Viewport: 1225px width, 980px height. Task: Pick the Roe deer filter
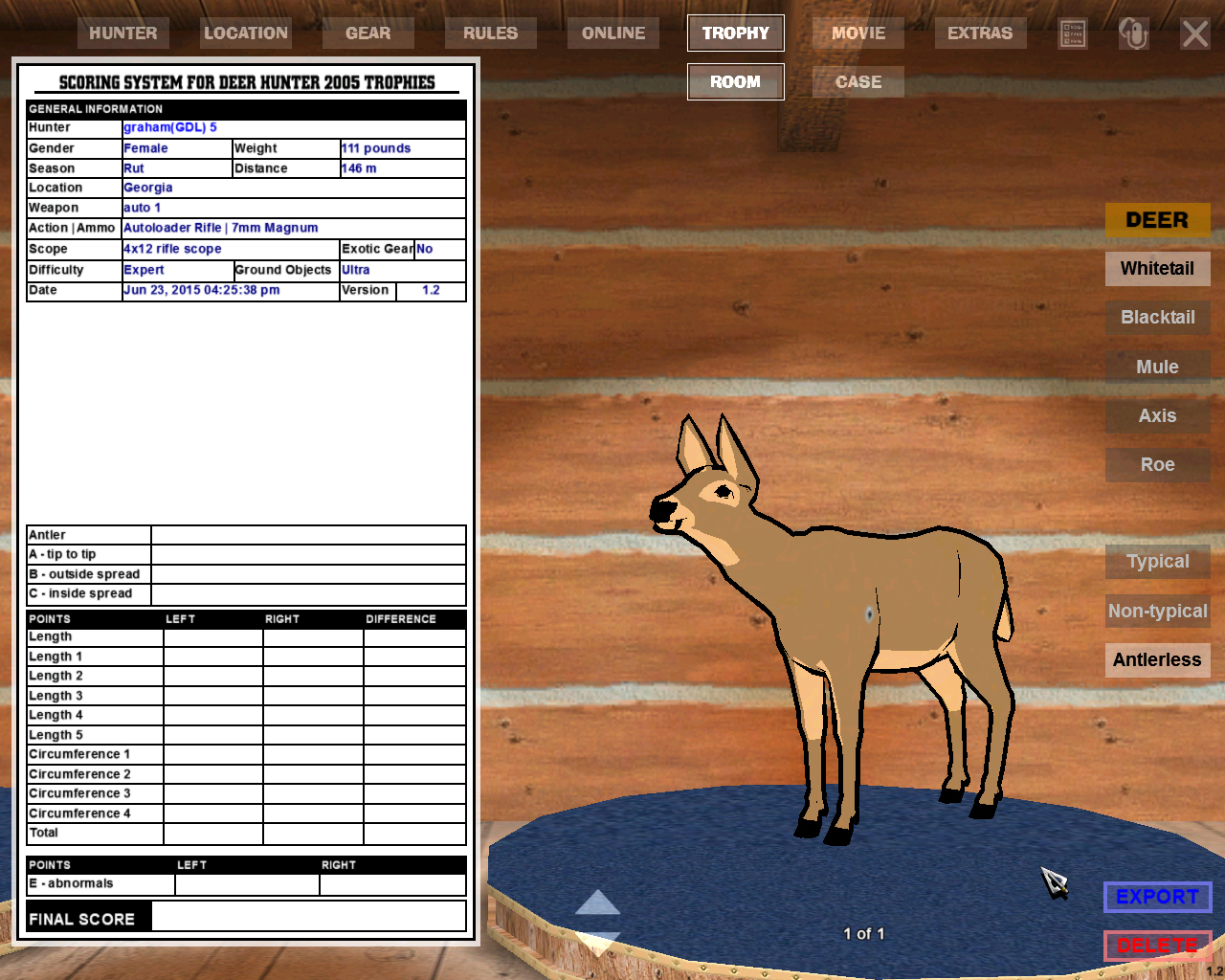1157,465
